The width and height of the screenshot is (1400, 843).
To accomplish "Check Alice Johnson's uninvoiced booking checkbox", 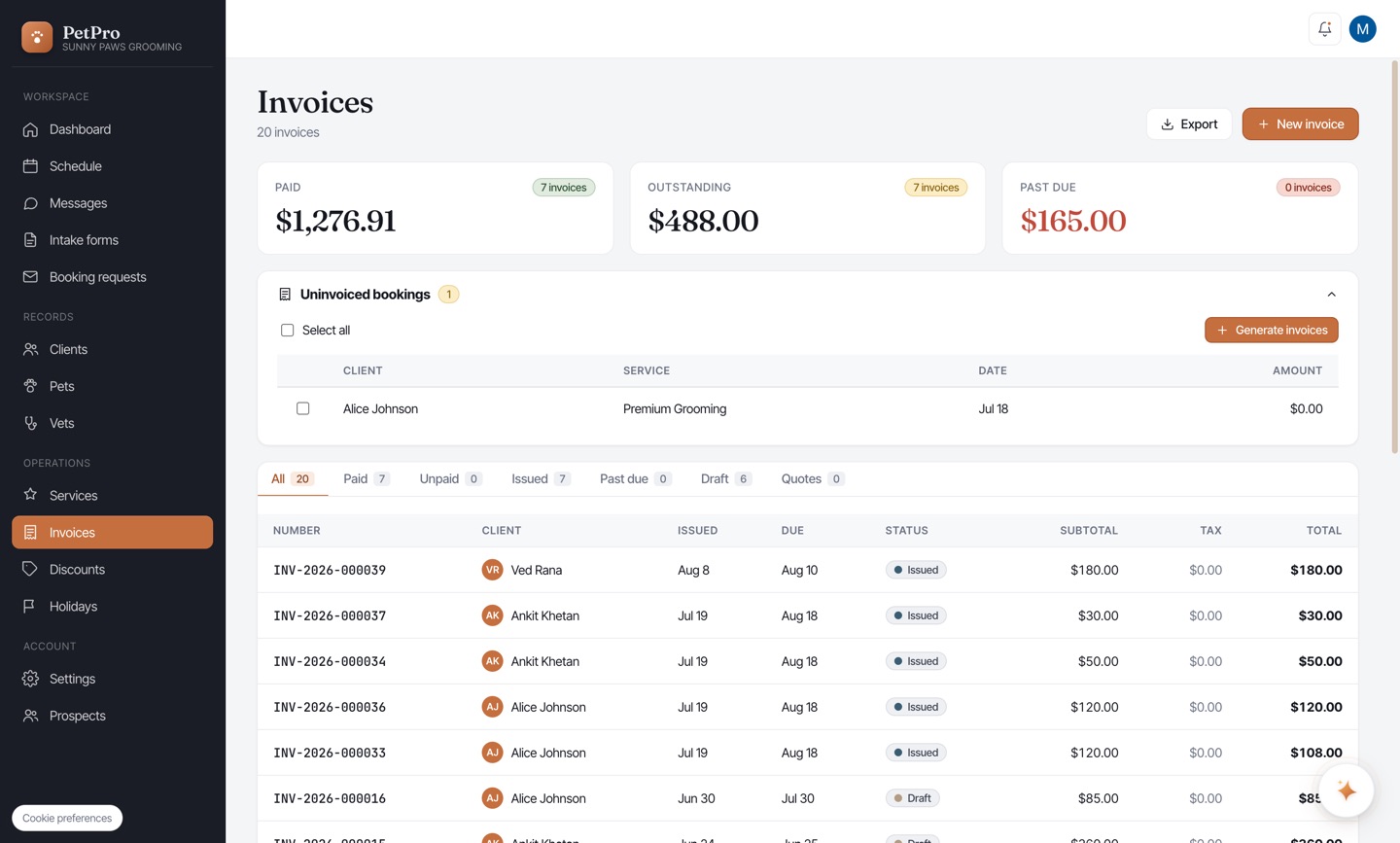I will coord(303,408).
